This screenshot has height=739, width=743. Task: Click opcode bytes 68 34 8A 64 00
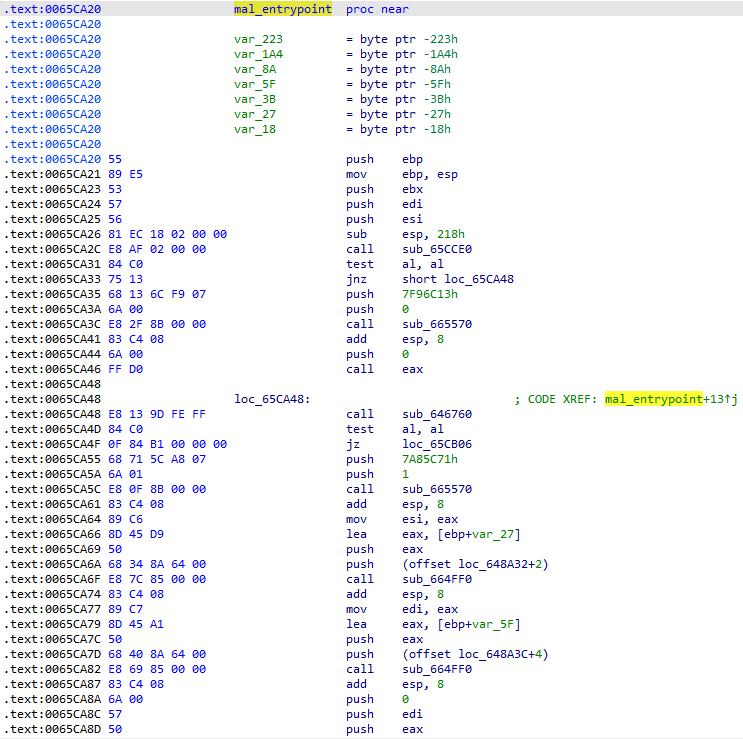157,564
